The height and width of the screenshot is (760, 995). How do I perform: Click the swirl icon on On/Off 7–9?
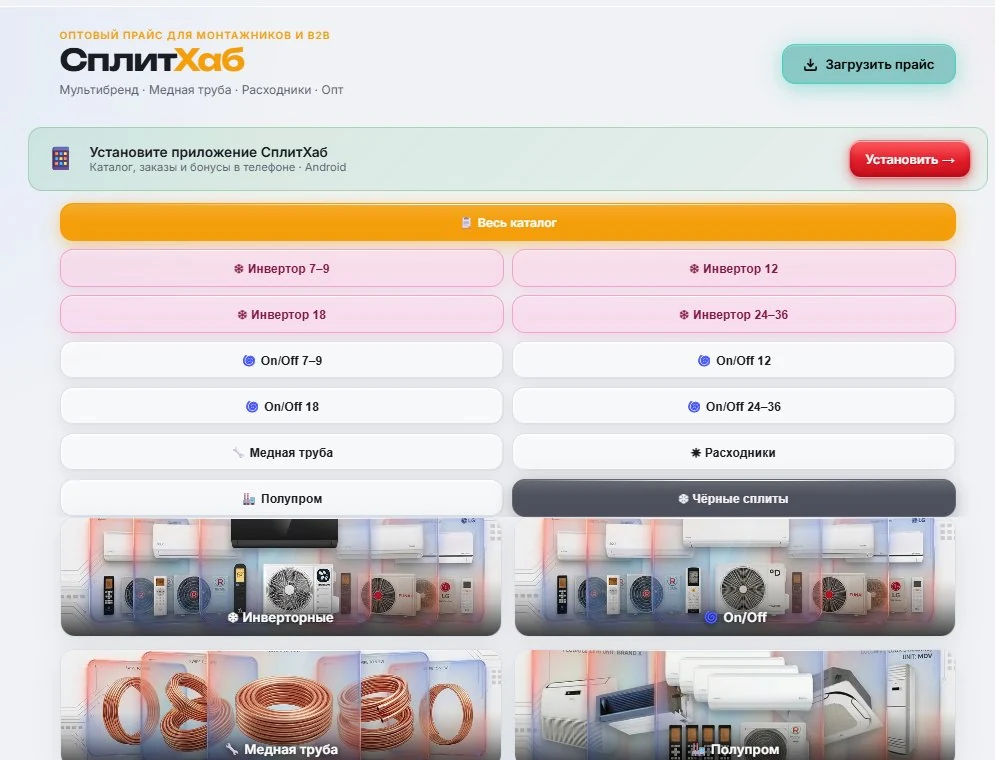249,360
